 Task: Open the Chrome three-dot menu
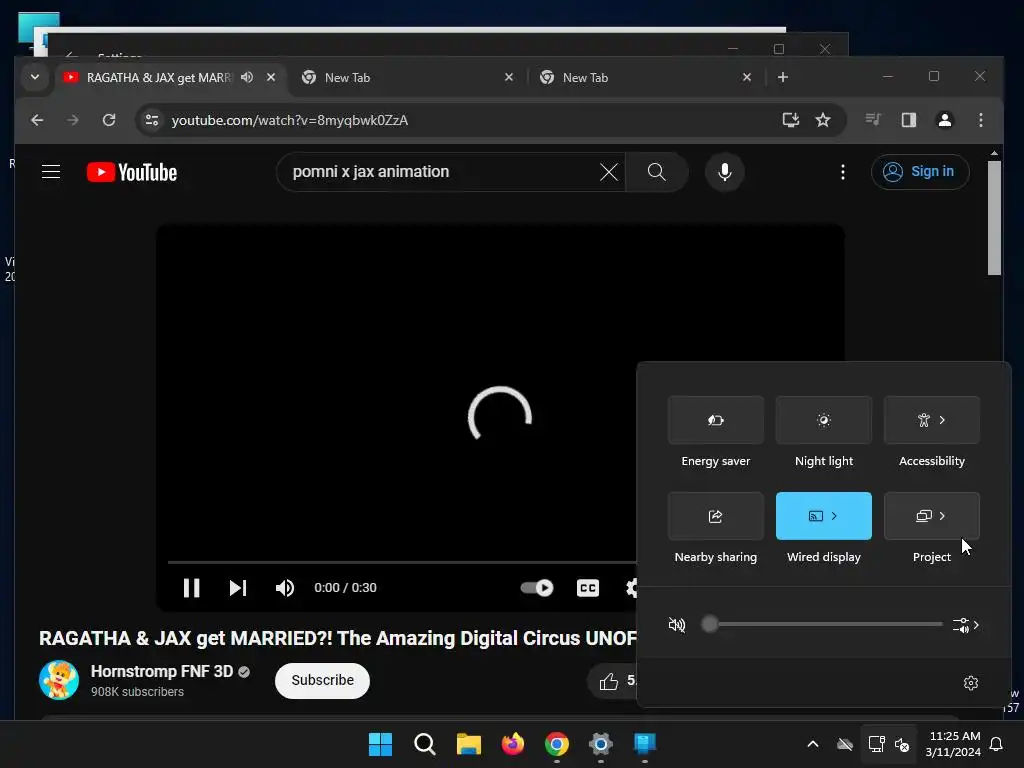pos(981,120)
